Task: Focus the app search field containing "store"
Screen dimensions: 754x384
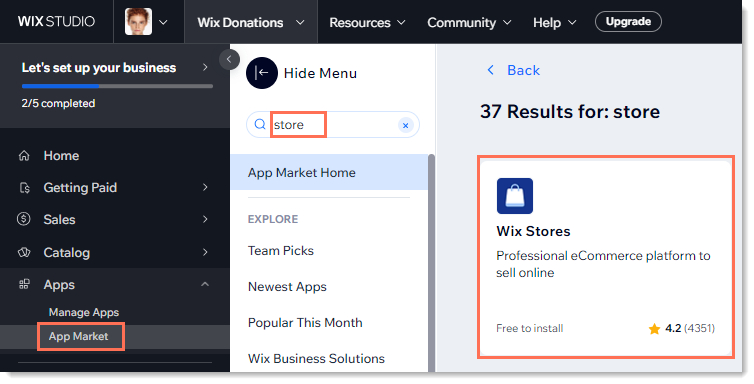Action: pos(333,125)
